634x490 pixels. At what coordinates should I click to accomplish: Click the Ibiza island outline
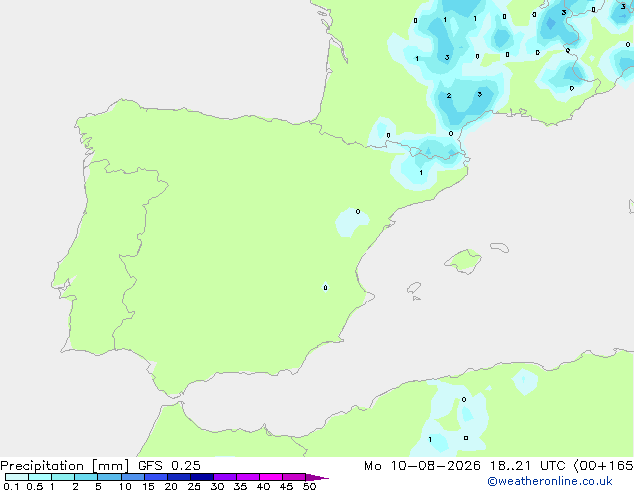point(414,288)
